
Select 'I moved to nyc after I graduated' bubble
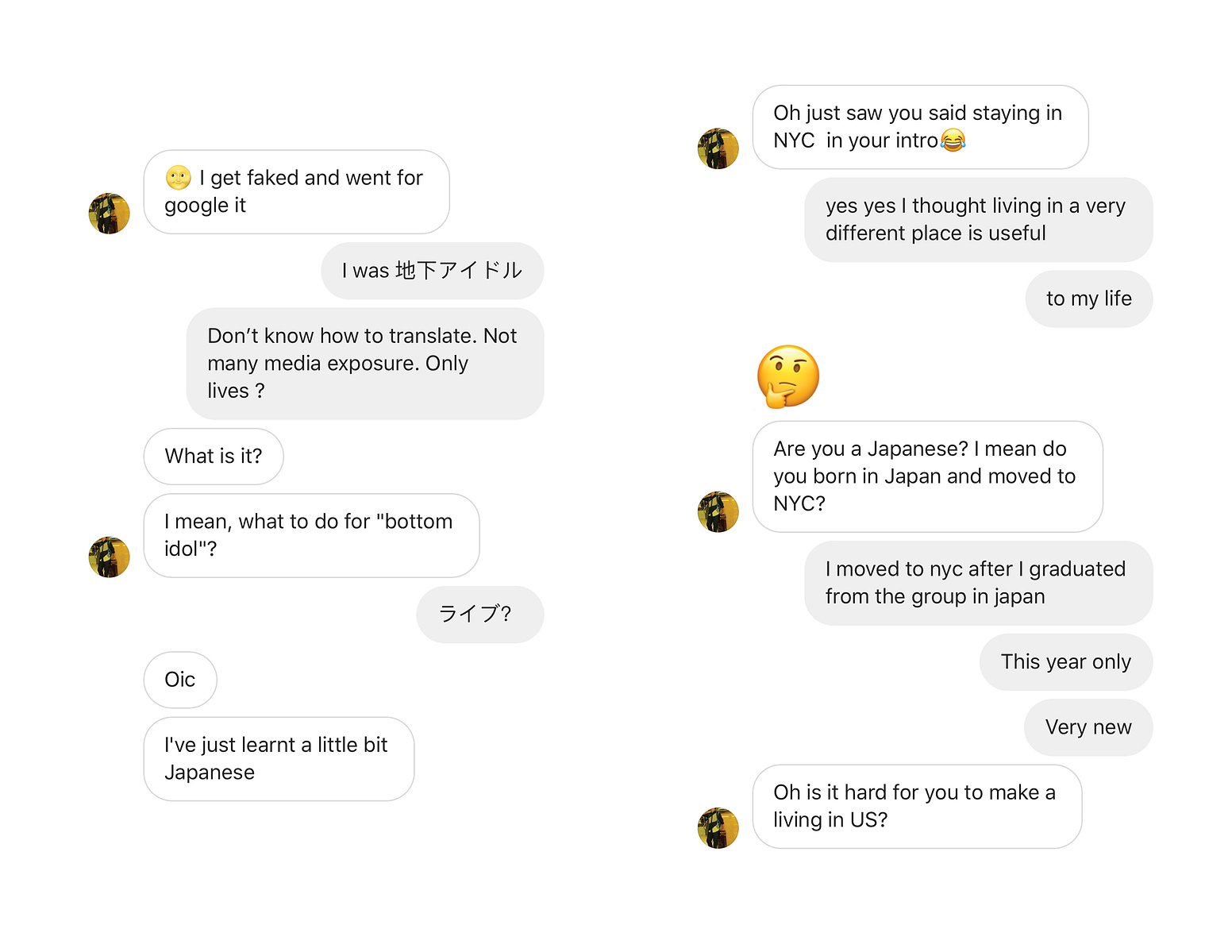coord(979,583)
